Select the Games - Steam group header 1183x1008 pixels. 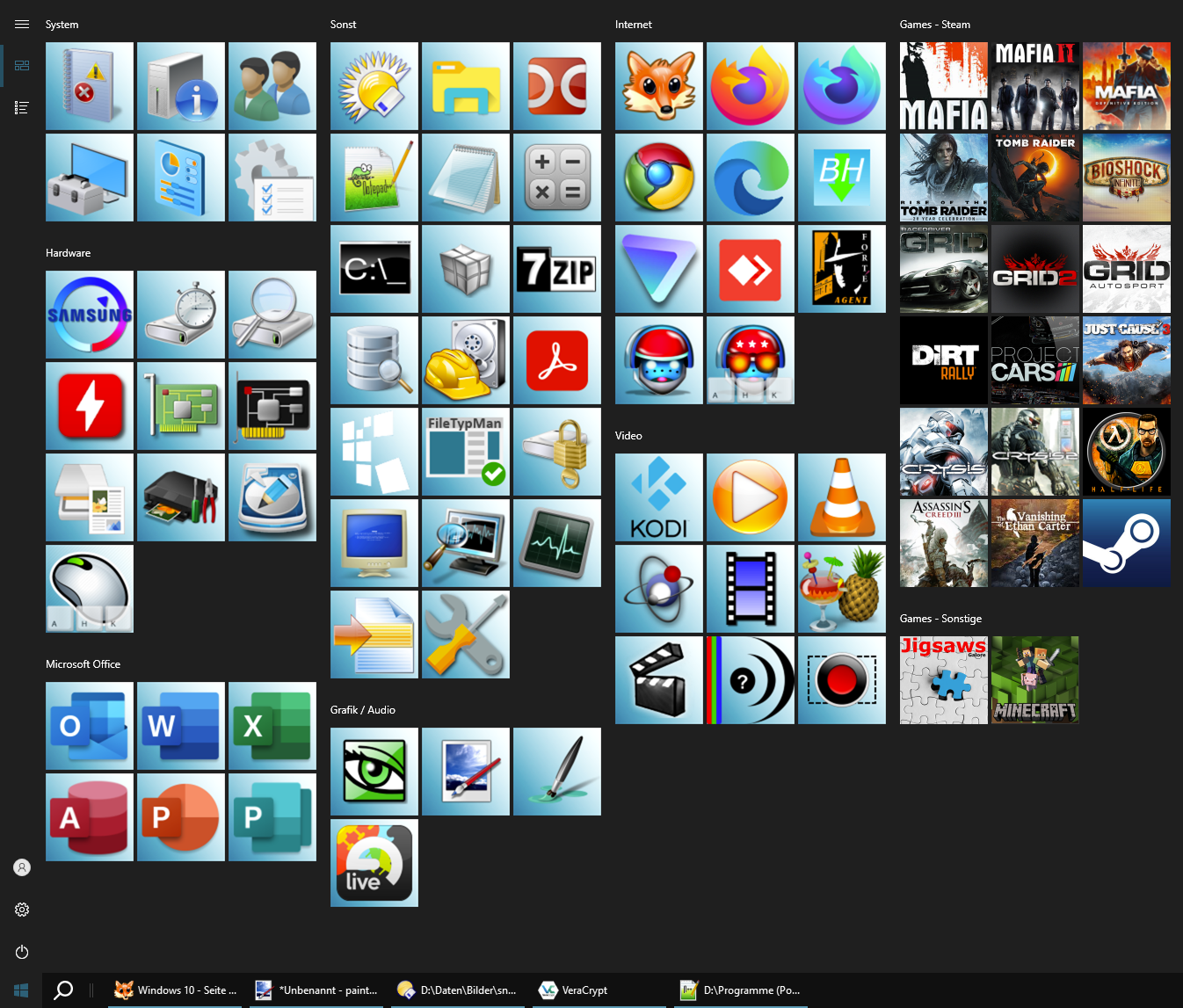tap(935, 25)
